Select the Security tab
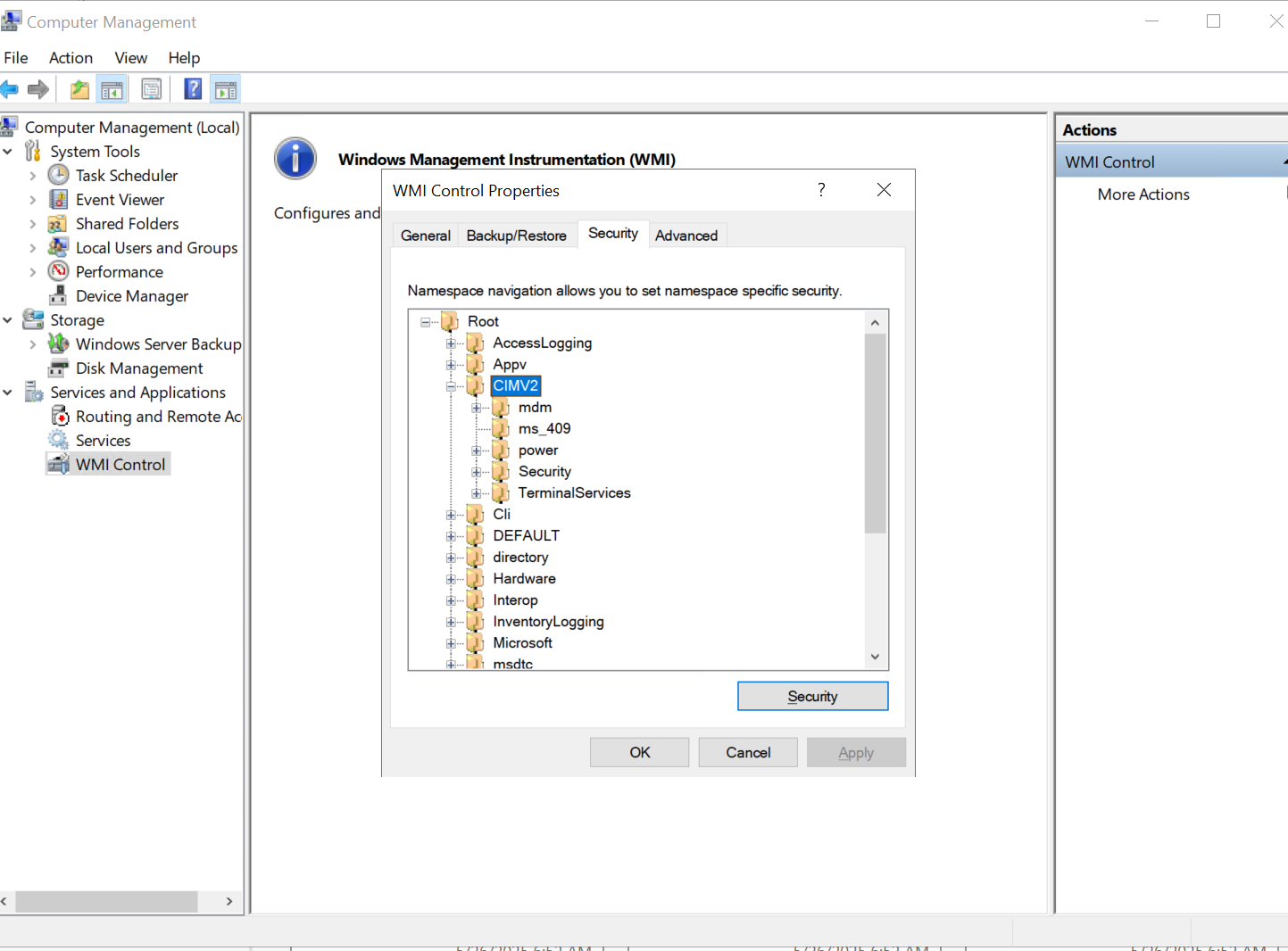This screenshot has width=1288, height=951. point(613,234)
